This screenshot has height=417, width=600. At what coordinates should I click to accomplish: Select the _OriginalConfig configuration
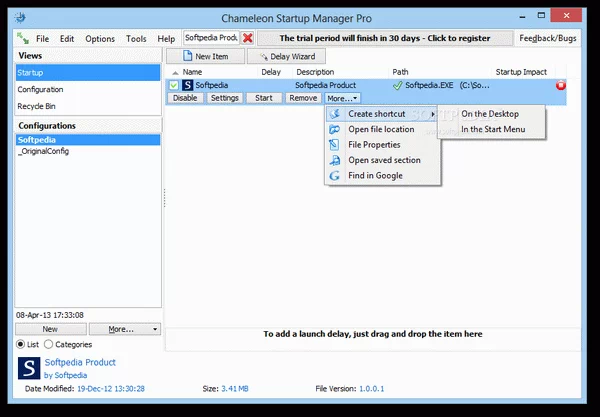(x=88, y=151)
